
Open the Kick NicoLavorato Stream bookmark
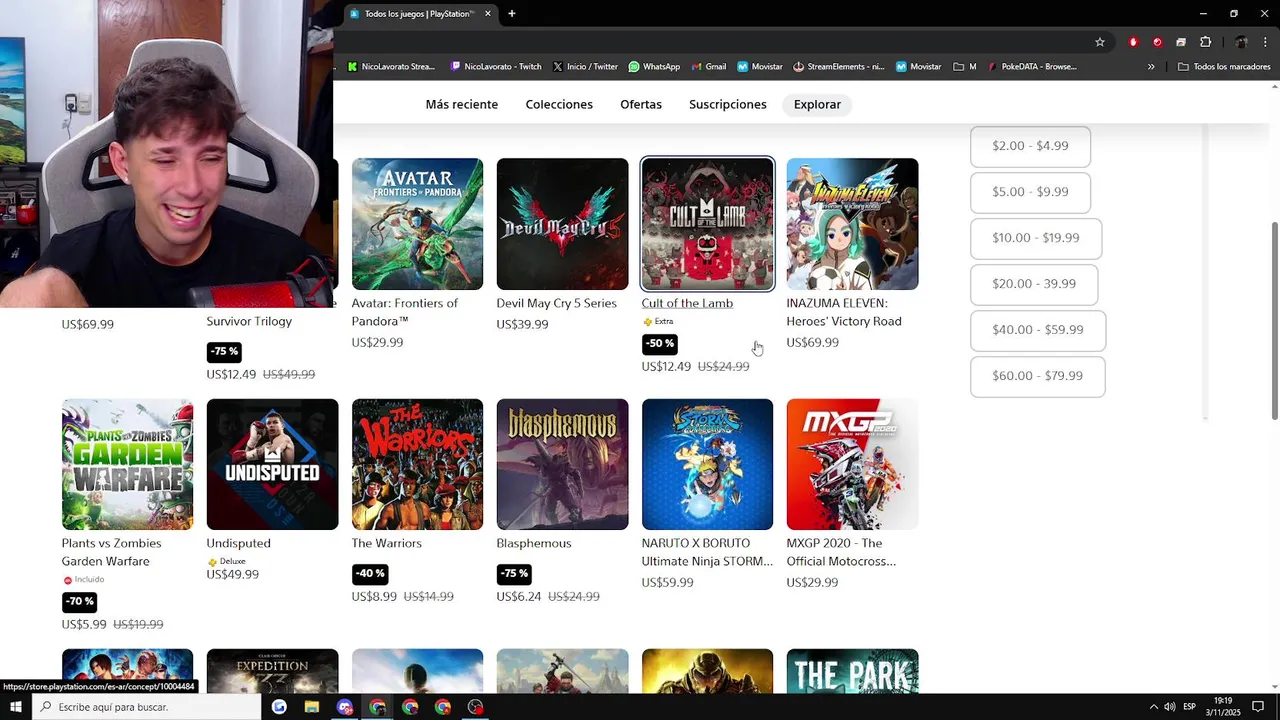391,67
